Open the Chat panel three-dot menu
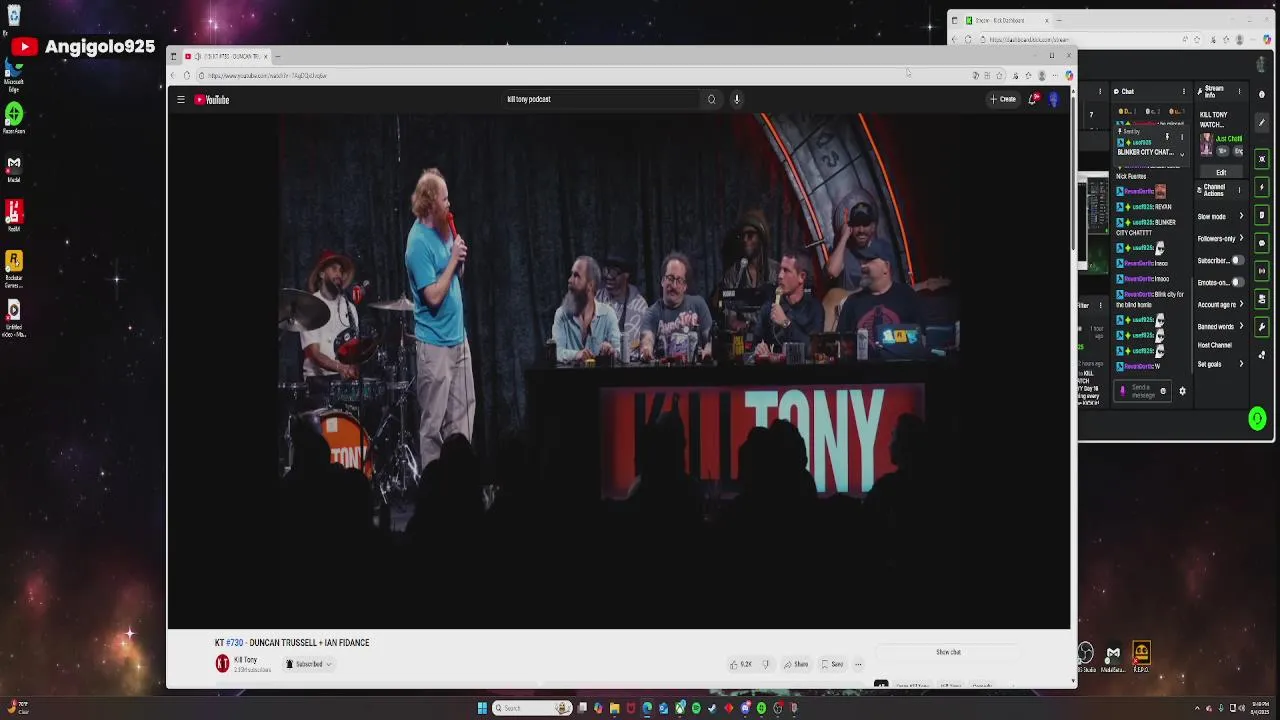The height and width of the screenshot is (720, 1280). coord(1184,91)
